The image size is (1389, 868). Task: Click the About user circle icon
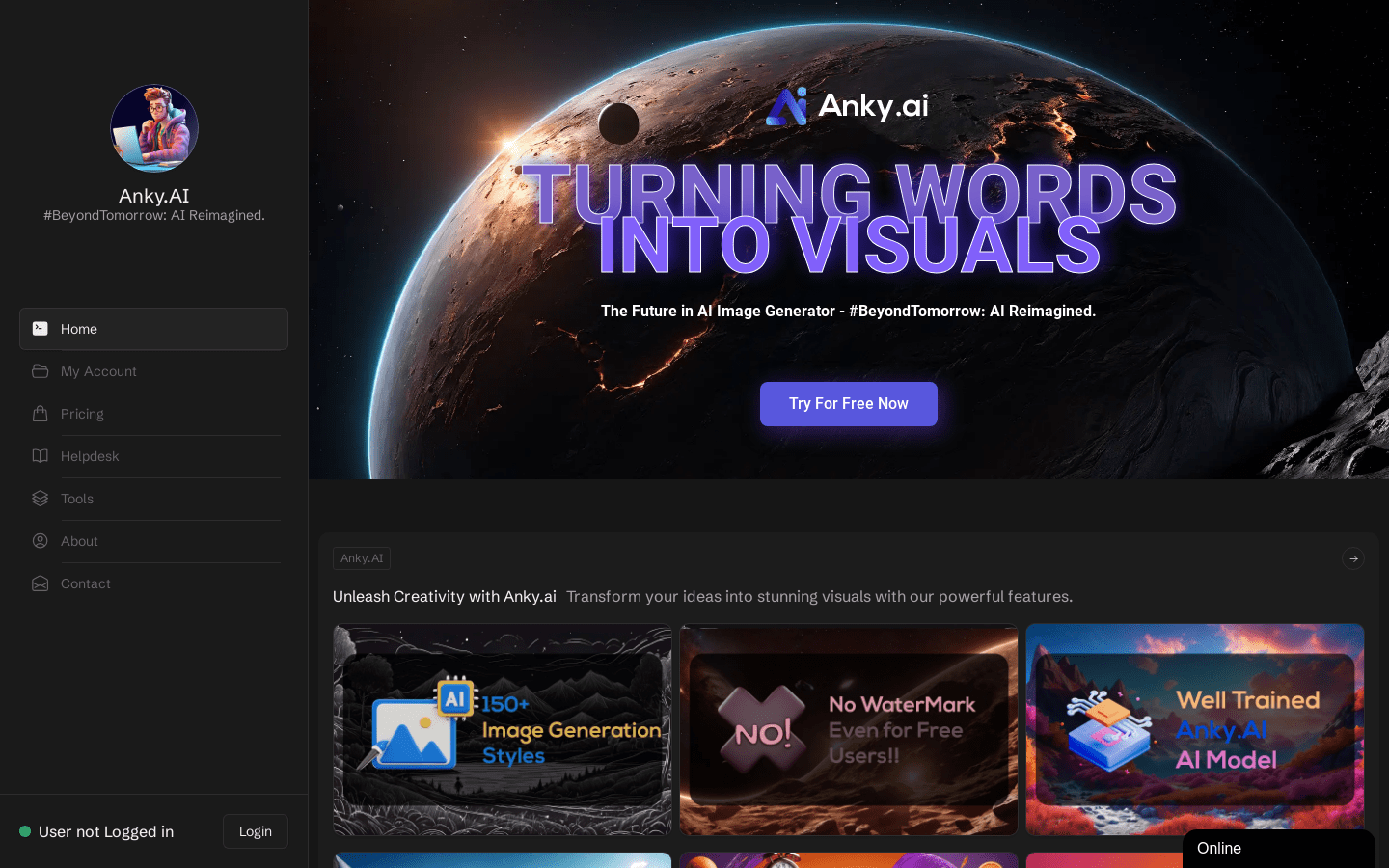point(40,541)
